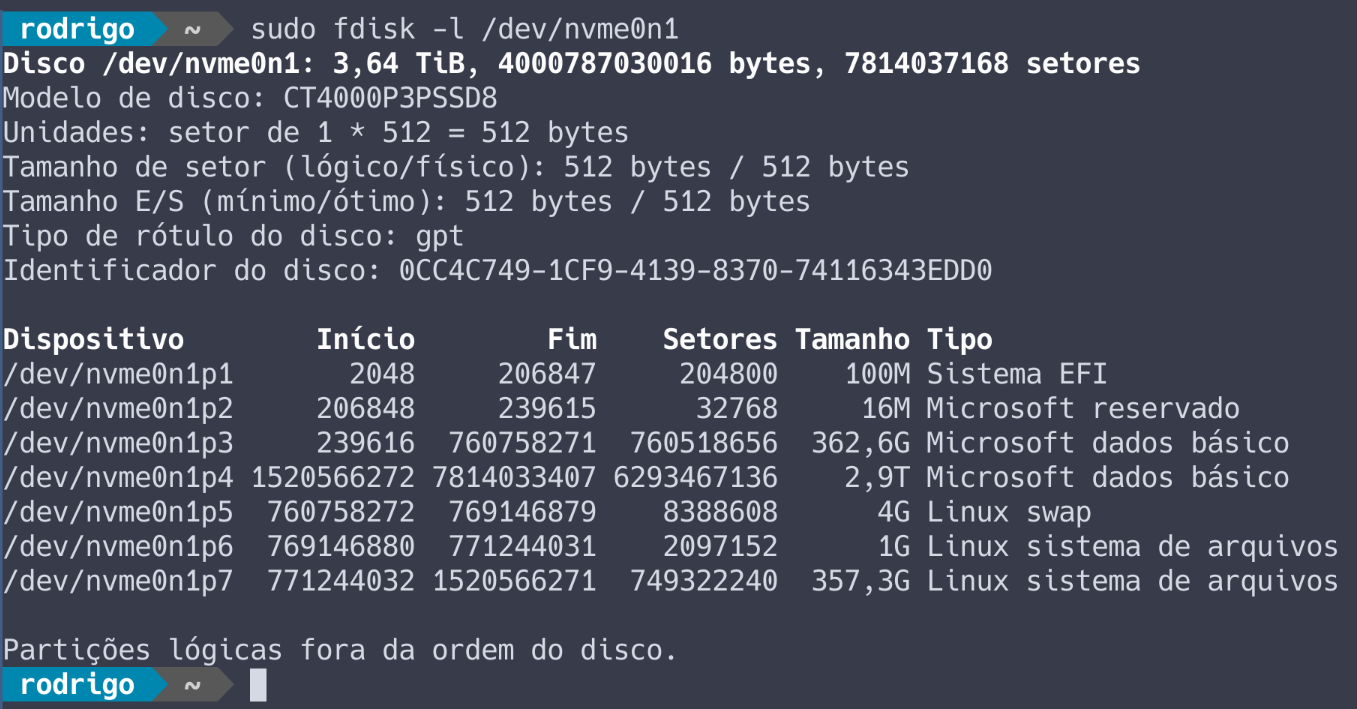
Task: Click the 2,9T partition size value
Action: [x=877, y=478]
